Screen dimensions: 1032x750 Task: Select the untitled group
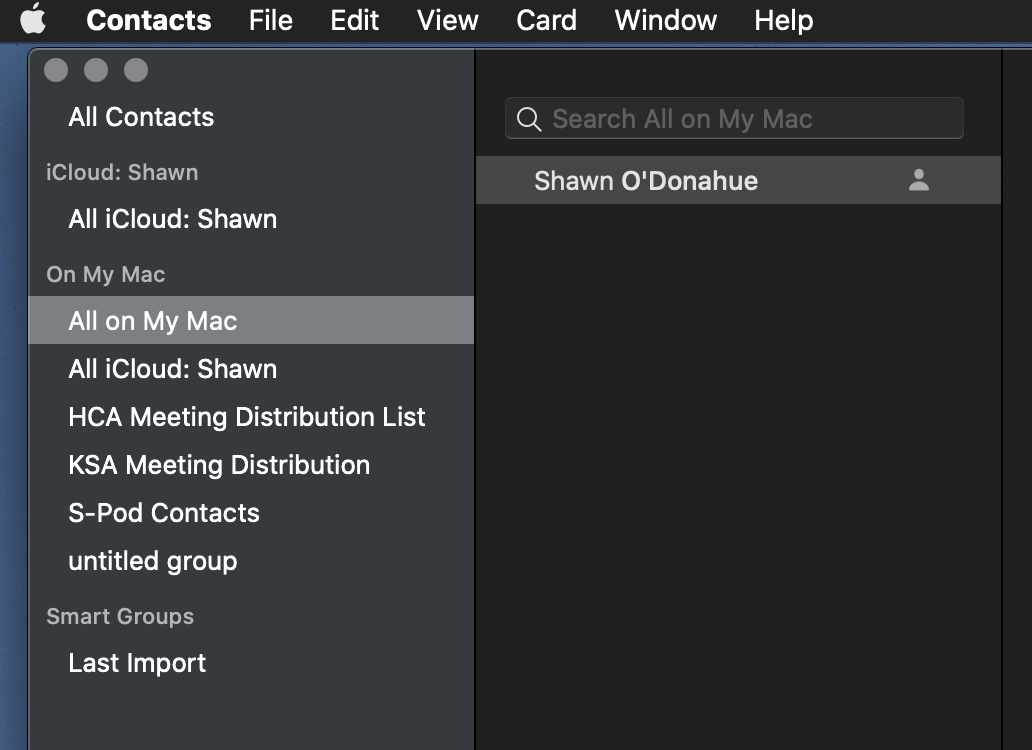(x=152, y=561)
